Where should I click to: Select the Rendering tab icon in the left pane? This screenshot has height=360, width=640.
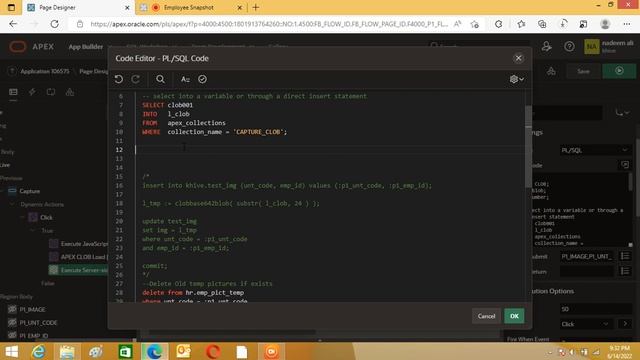[x=13, y=92]
